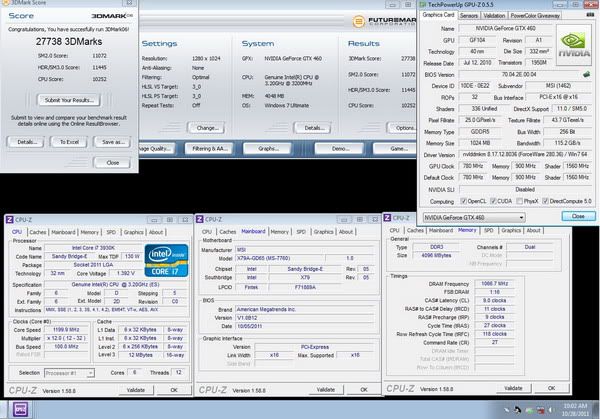
Task: Click Change under 3DMark Settings
Action: (207, 128)
